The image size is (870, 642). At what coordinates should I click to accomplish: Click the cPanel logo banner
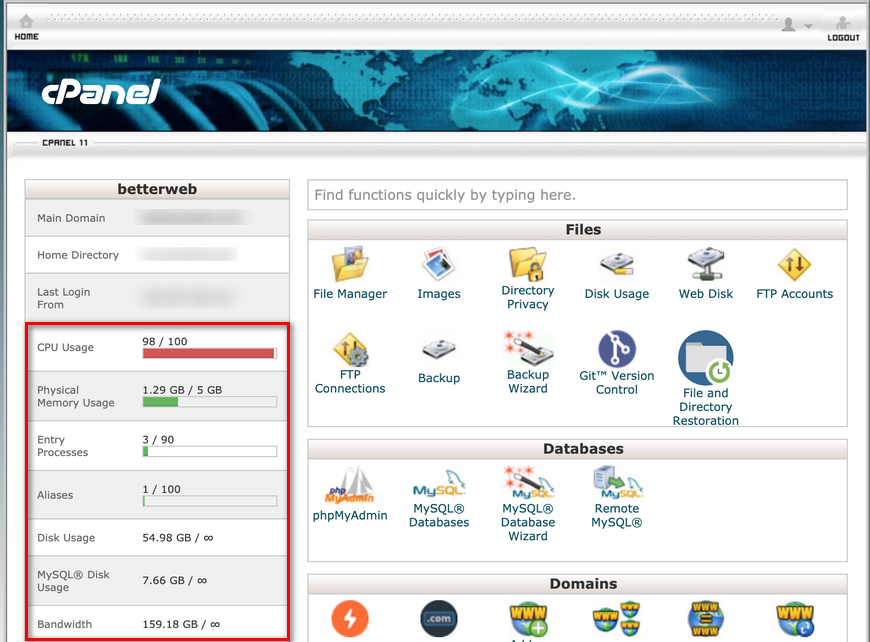(101, 92)
